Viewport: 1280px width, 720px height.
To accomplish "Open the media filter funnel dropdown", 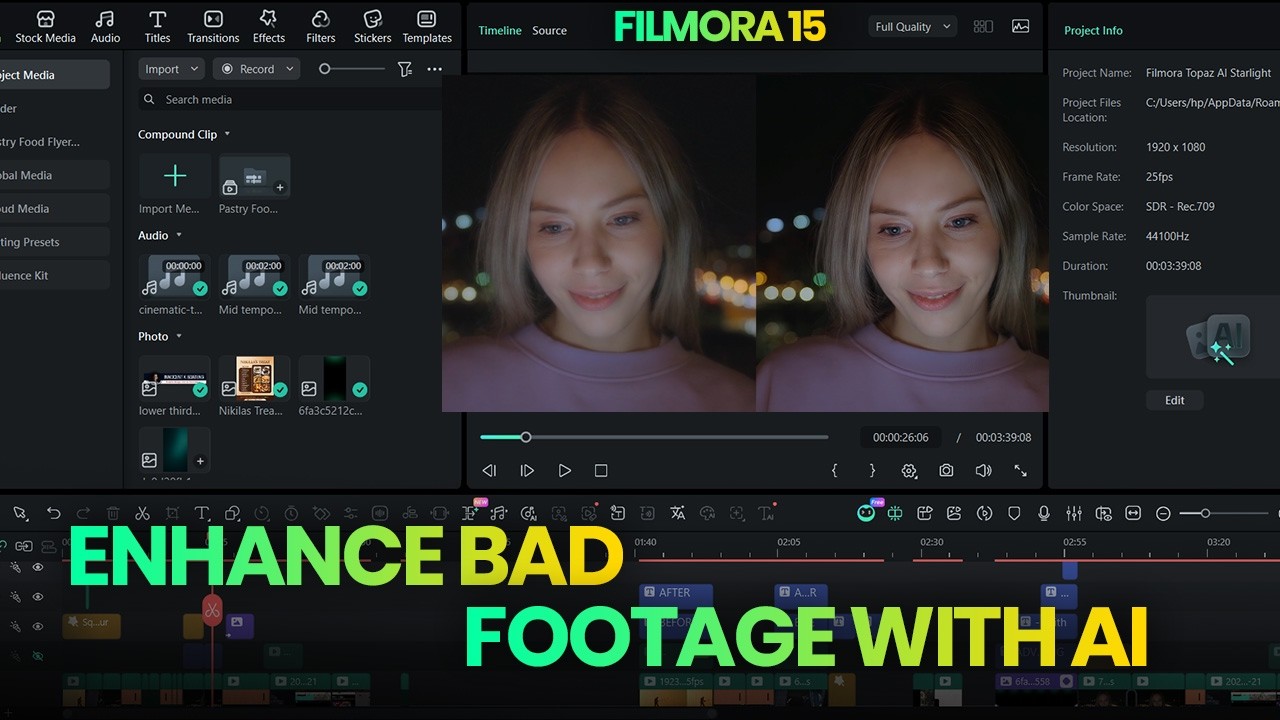I will (x=404, y=69).
